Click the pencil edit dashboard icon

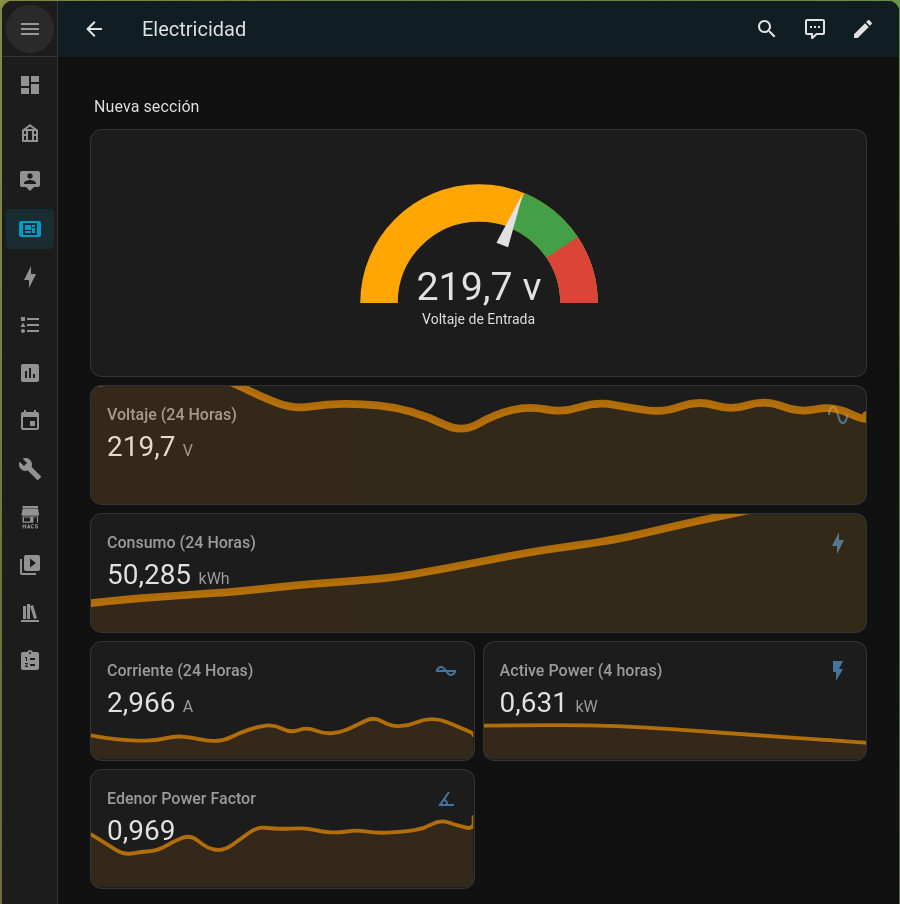click(x=862, y=29)
